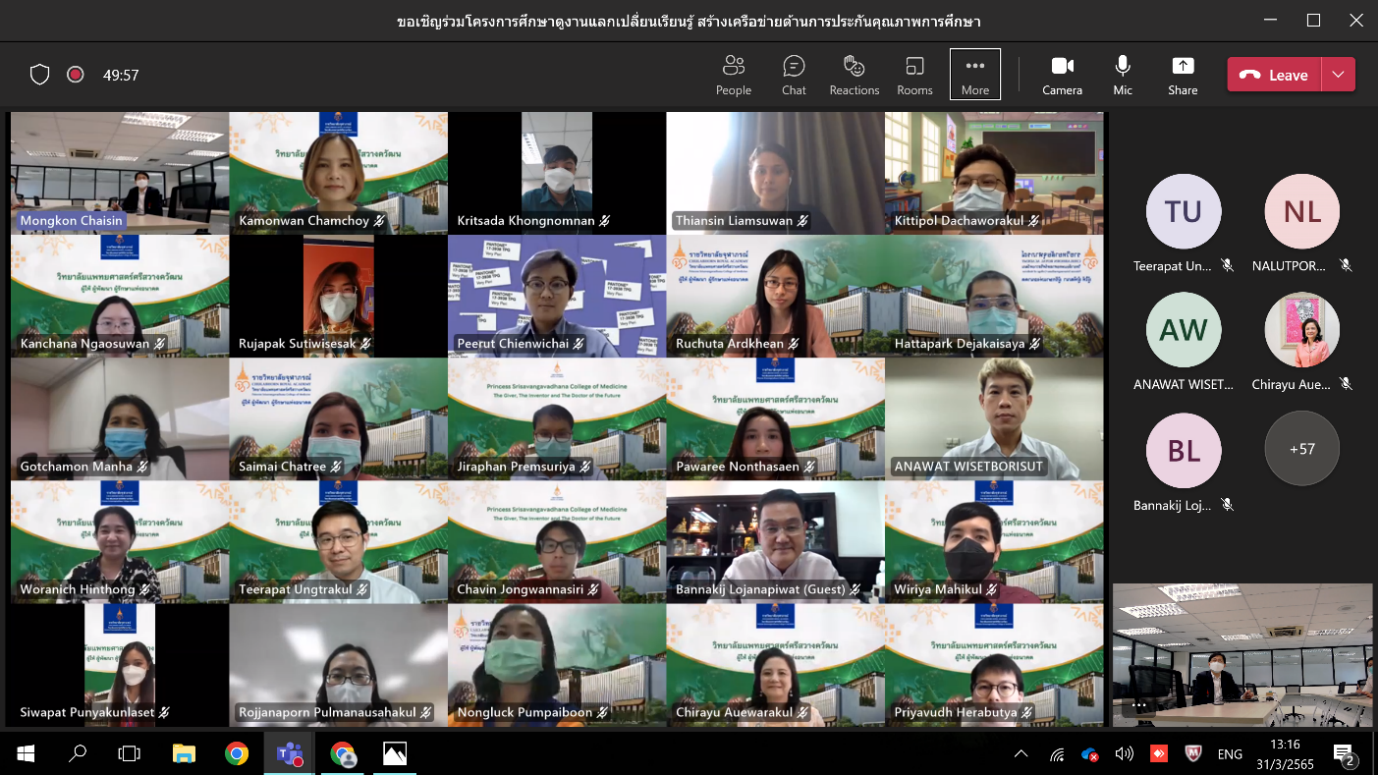
Task: Switch to Microsoft Teams taskbar icon
Action: pyautogui.click(x=289, y=753)
